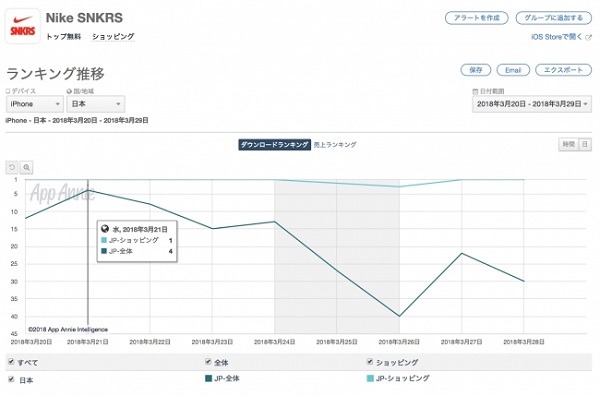Click the 保存 button
The image size is (600, 396).
pos(476,70)
